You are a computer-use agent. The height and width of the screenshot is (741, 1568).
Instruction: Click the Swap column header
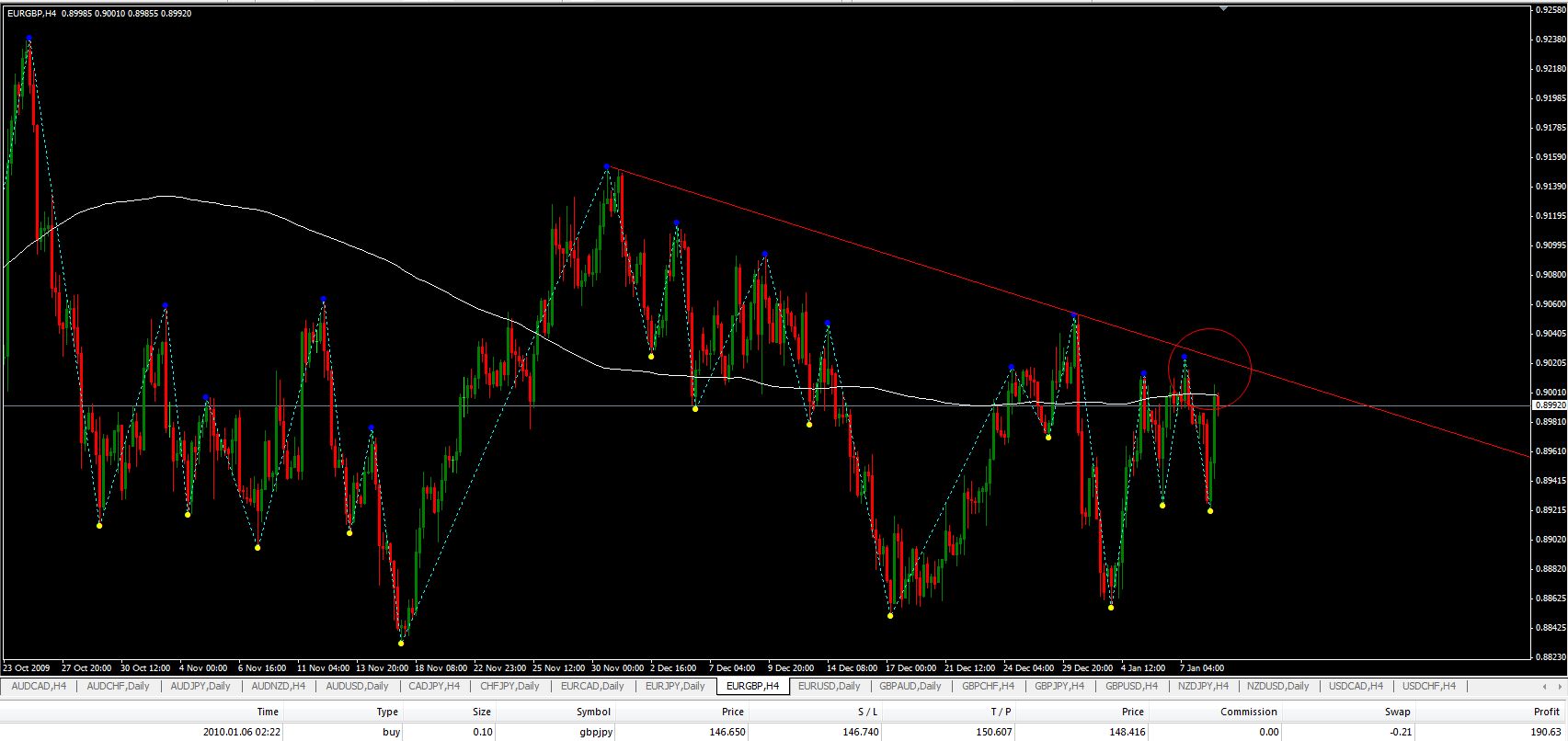click(1397, 712)
